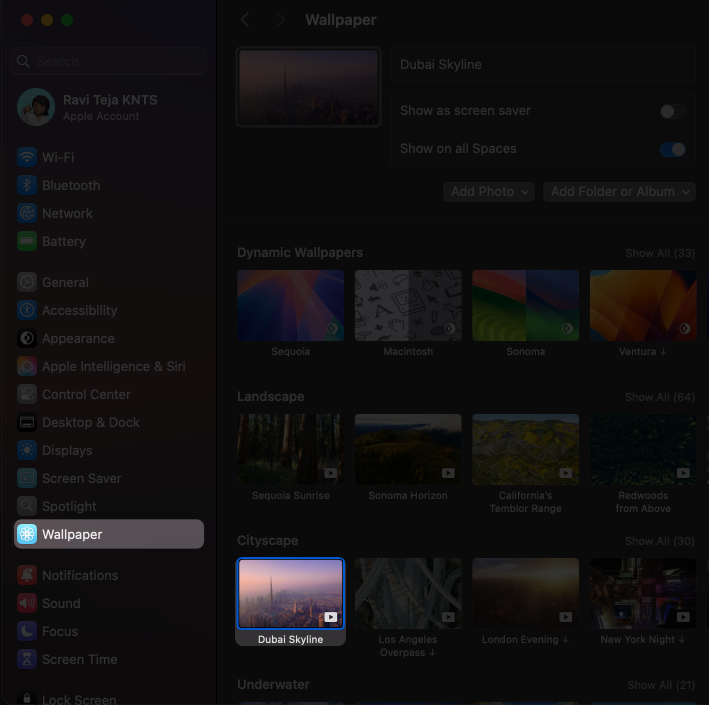Select the Appearance icon
The height and width of the screenshot is (705, 709).
27,338
